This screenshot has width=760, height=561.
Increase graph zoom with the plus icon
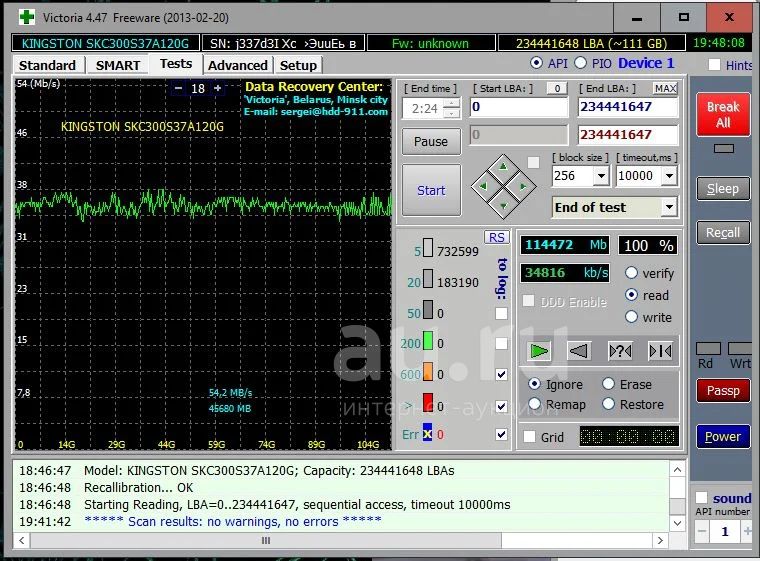click(218, 88)
